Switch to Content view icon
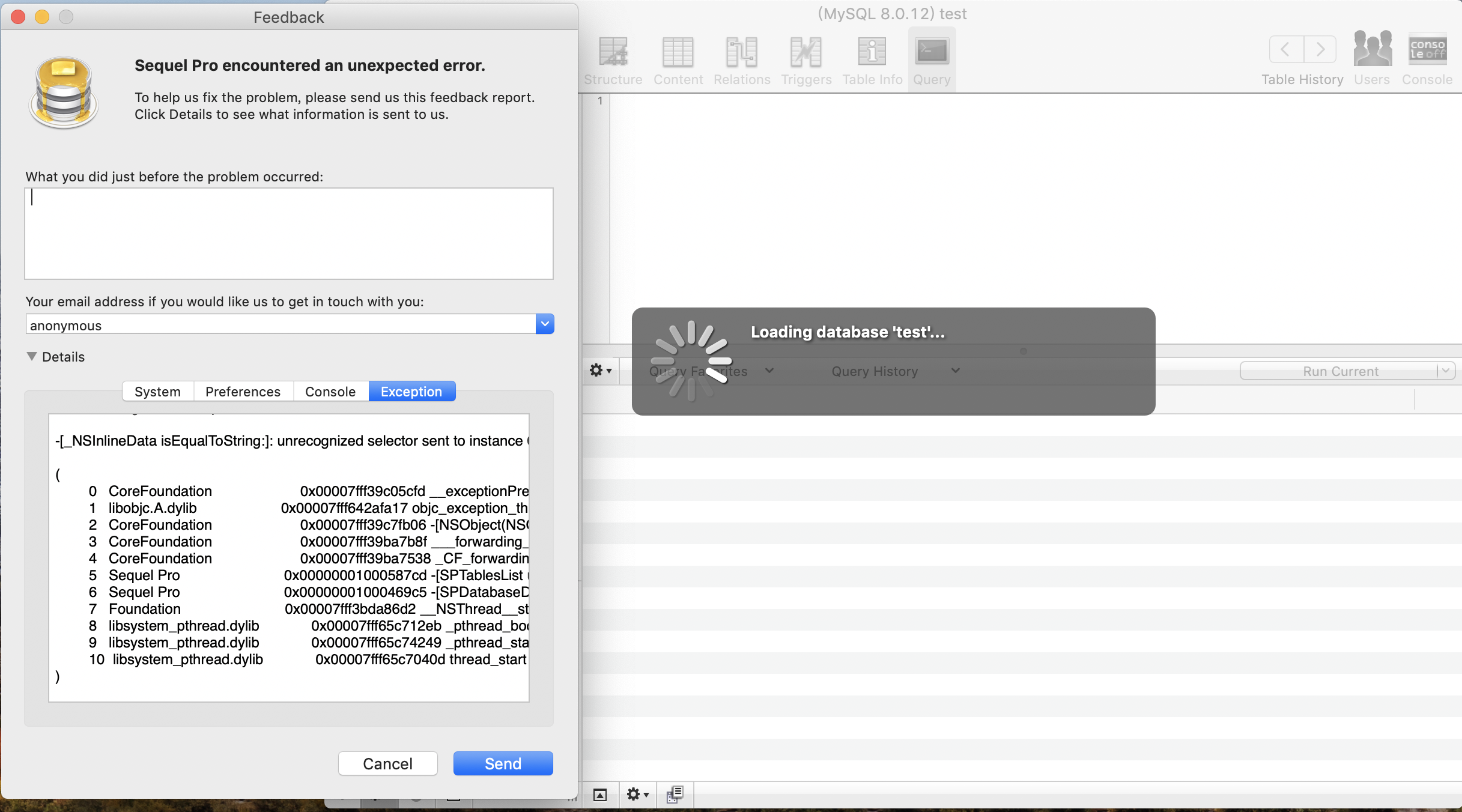 pos(678,53)
